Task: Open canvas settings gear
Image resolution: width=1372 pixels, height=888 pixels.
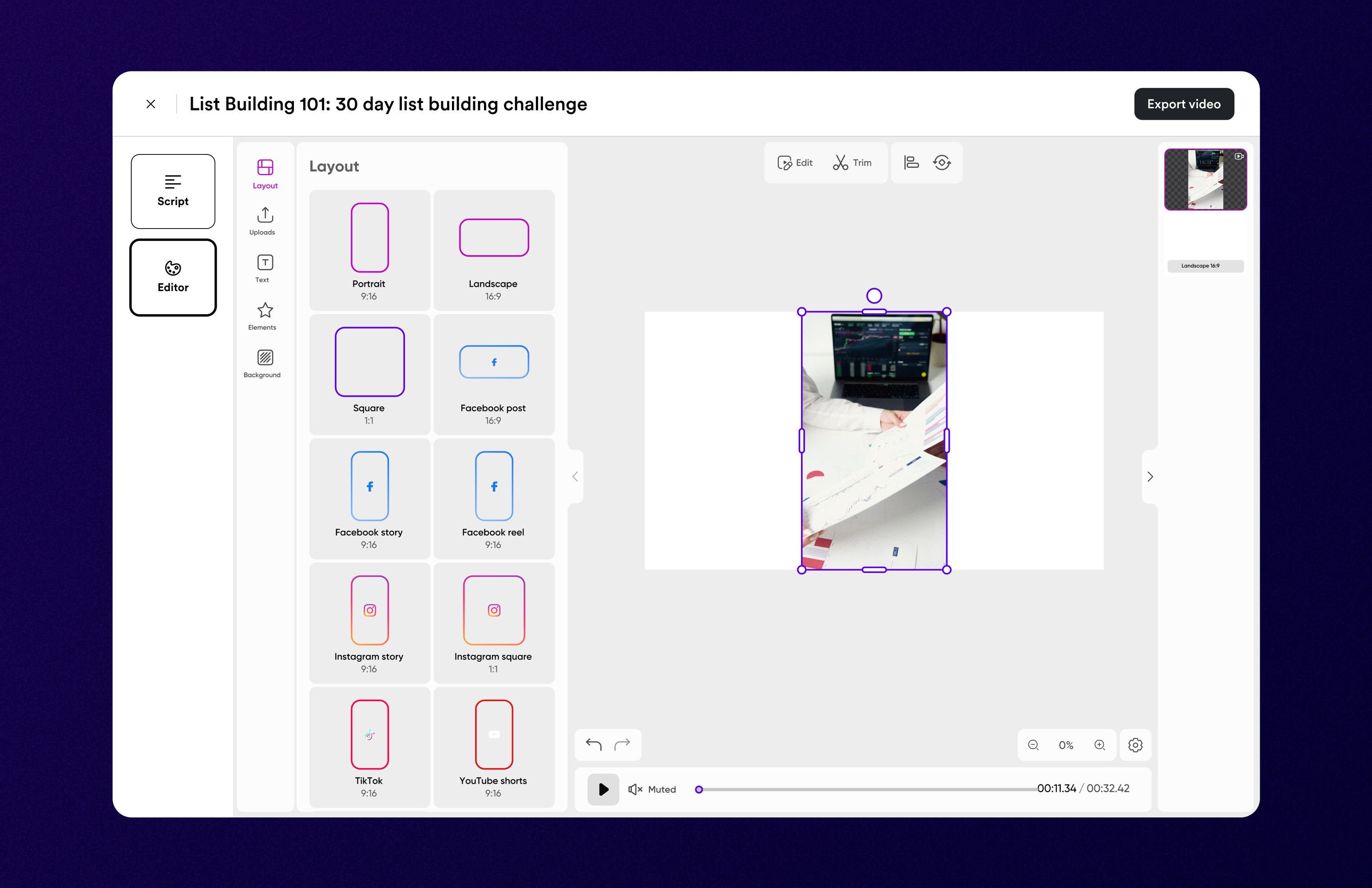Action: pos(1135,745)
